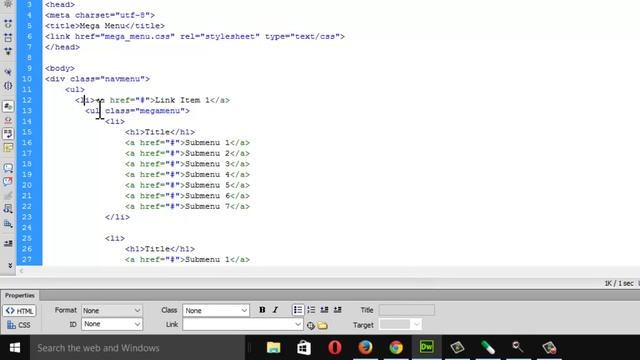The height and width of the screenshot is (360, 640).
Task: Open Google Chrome from taskbar
Action: click(x=396, y=348)
